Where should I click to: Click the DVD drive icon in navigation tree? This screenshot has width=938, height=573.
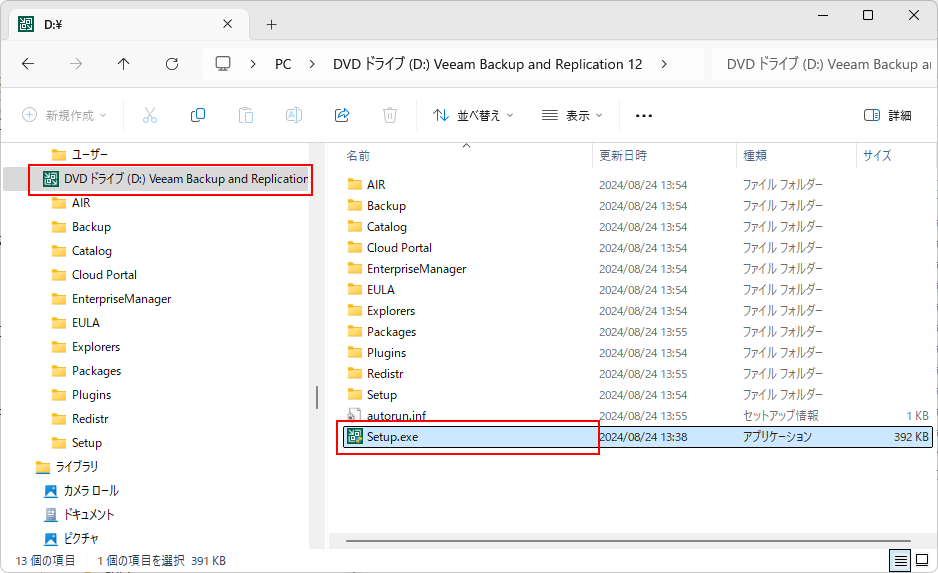coord(51,179)
